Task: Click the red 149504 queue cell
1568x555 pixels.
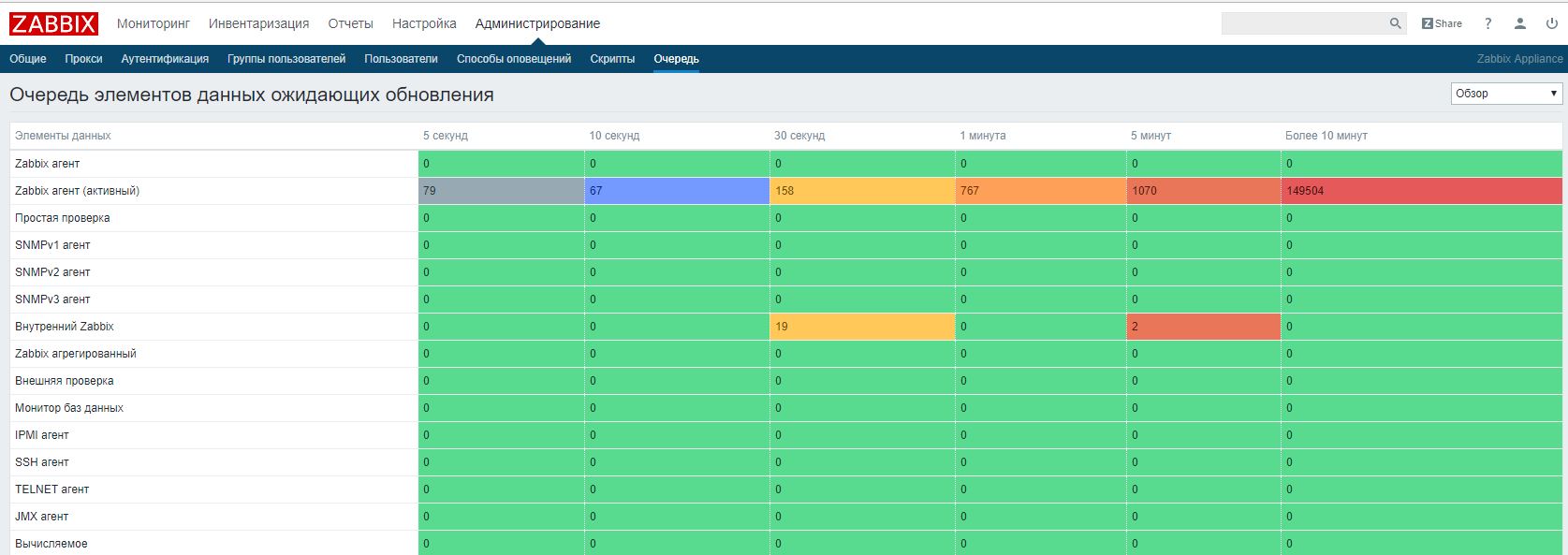Action: tap(1422, 191)
